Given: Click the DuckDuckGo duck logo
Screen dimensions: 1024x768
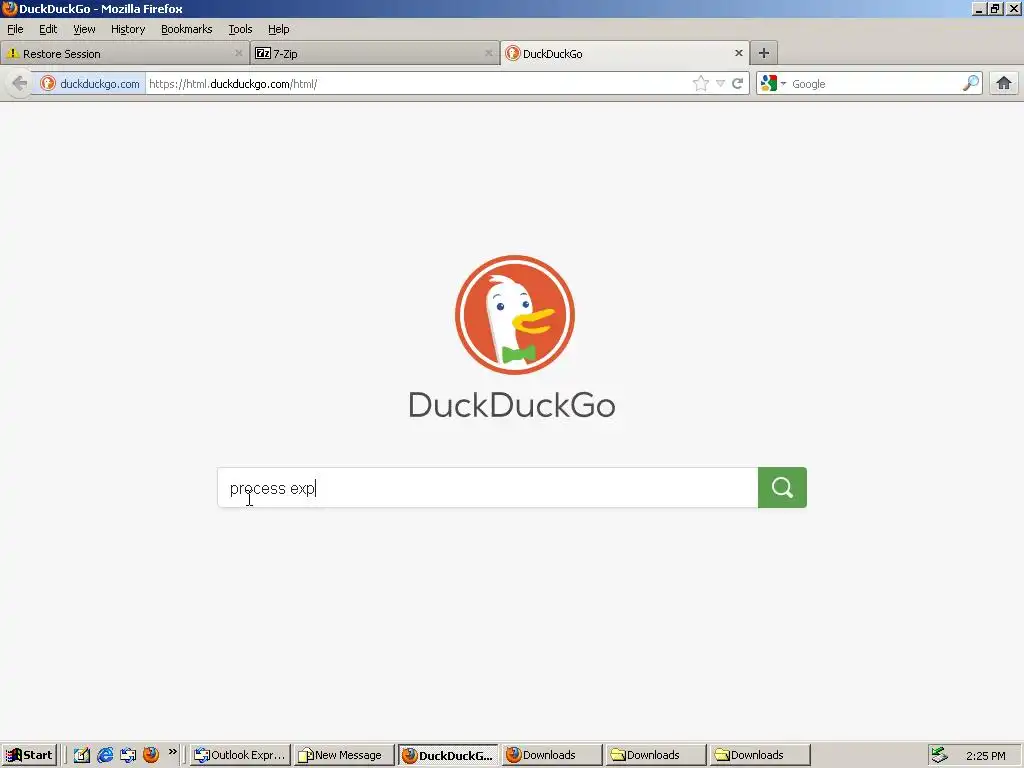Looking at the screenshot, I should [515, 315].
